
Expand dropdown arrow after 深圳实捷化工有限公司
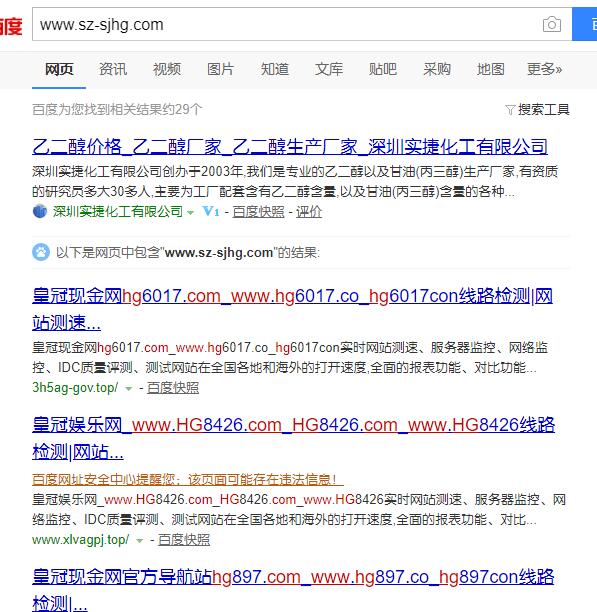190,212
